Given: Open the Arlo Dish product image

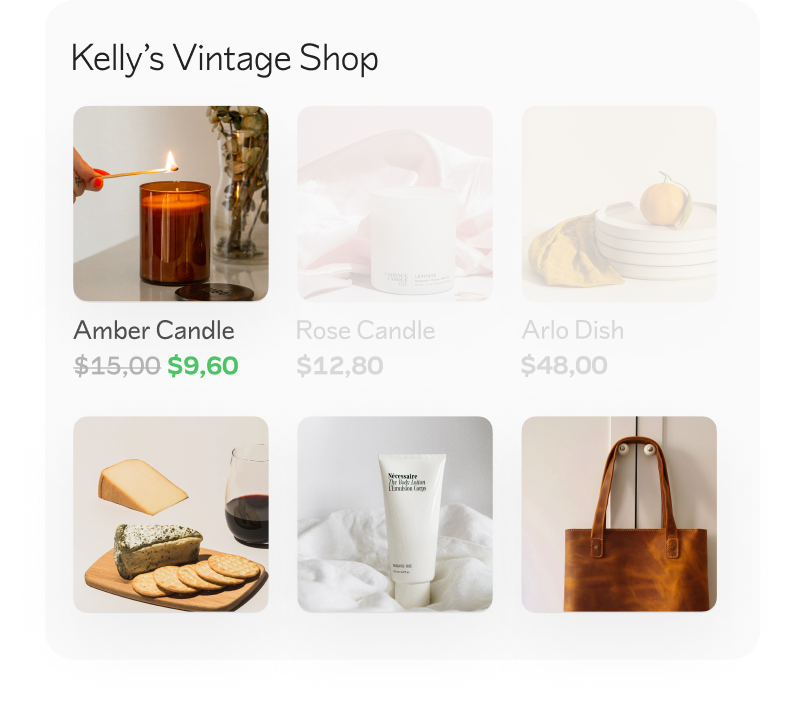Looking at the screenshot, I should (x=619, y=204).
